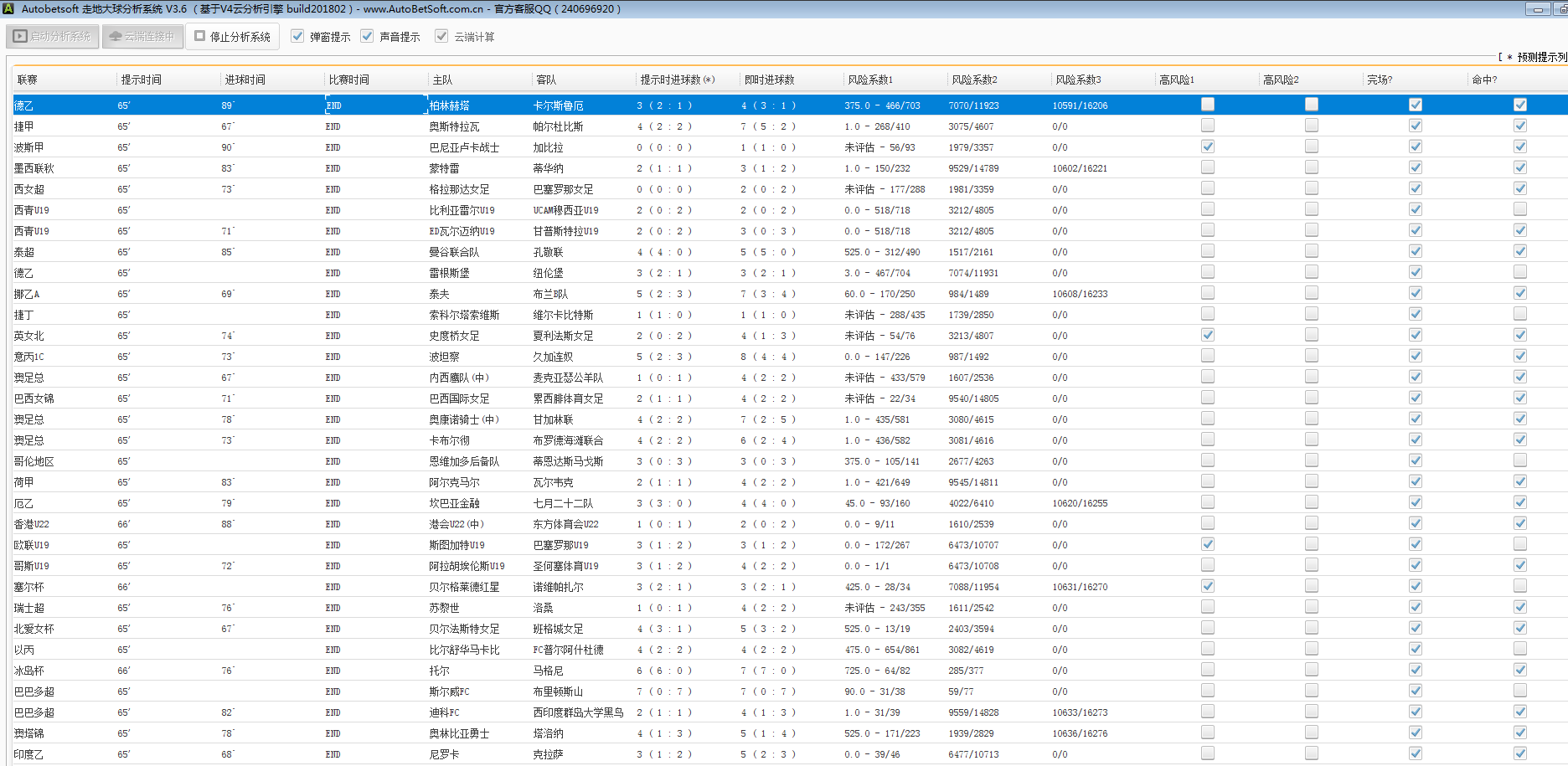Sort by the 联赛 column header
Image resolution: width=1568 pixels, height=766 pixels.
28,80
